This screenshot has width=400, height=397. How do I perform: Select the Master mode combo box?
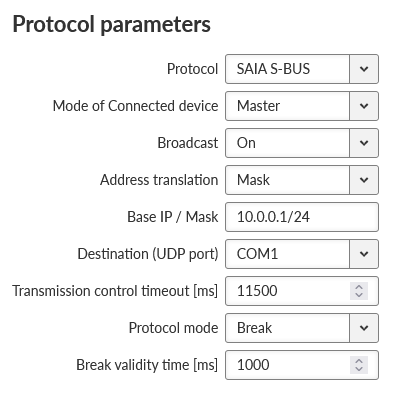pos(302,106)
